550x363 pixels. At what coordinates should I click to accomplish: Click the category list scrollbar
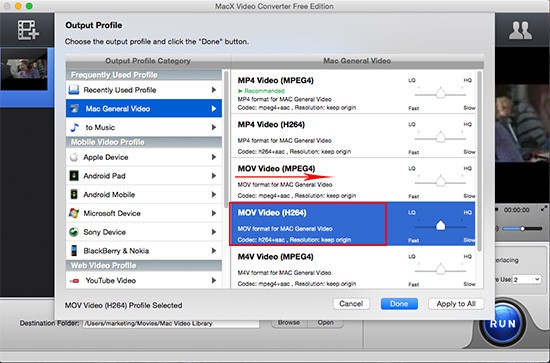tap(226, 139)
